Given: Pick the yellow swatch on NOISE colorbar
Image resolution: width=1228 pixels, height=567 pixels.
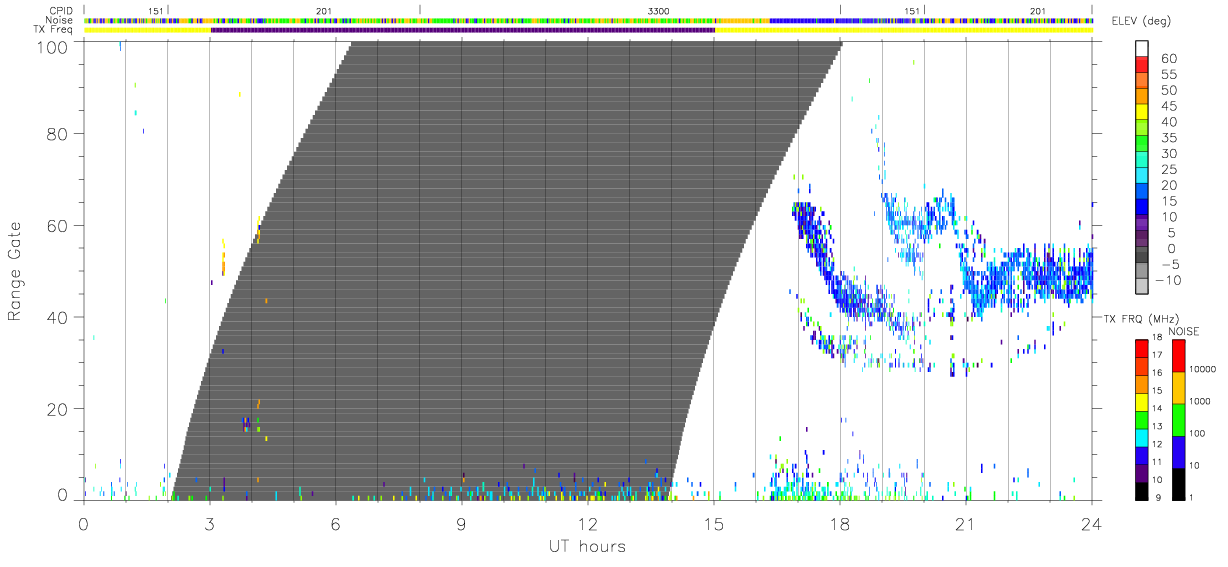Looking at the screenshot, I should click(x=1177, y=388).
